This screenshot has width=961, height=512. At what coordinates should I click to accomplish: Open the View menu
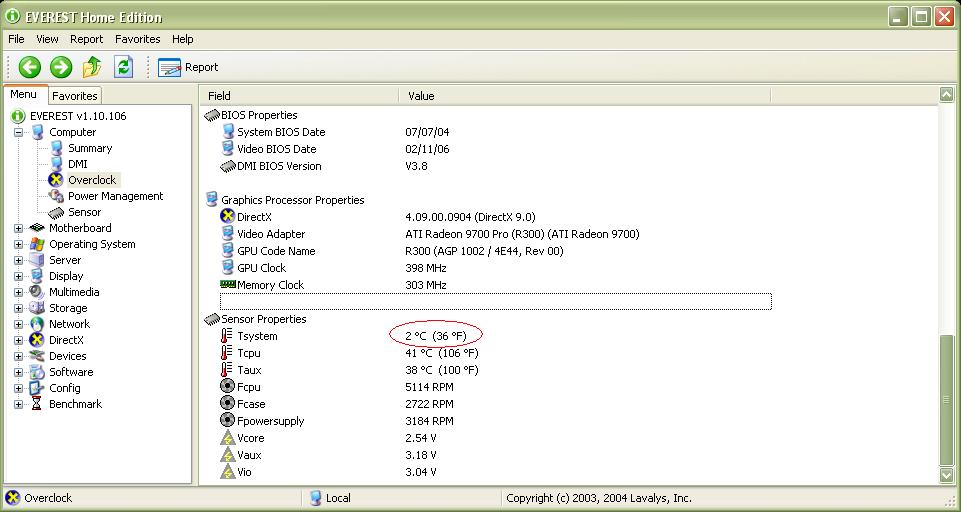[47, 39]
